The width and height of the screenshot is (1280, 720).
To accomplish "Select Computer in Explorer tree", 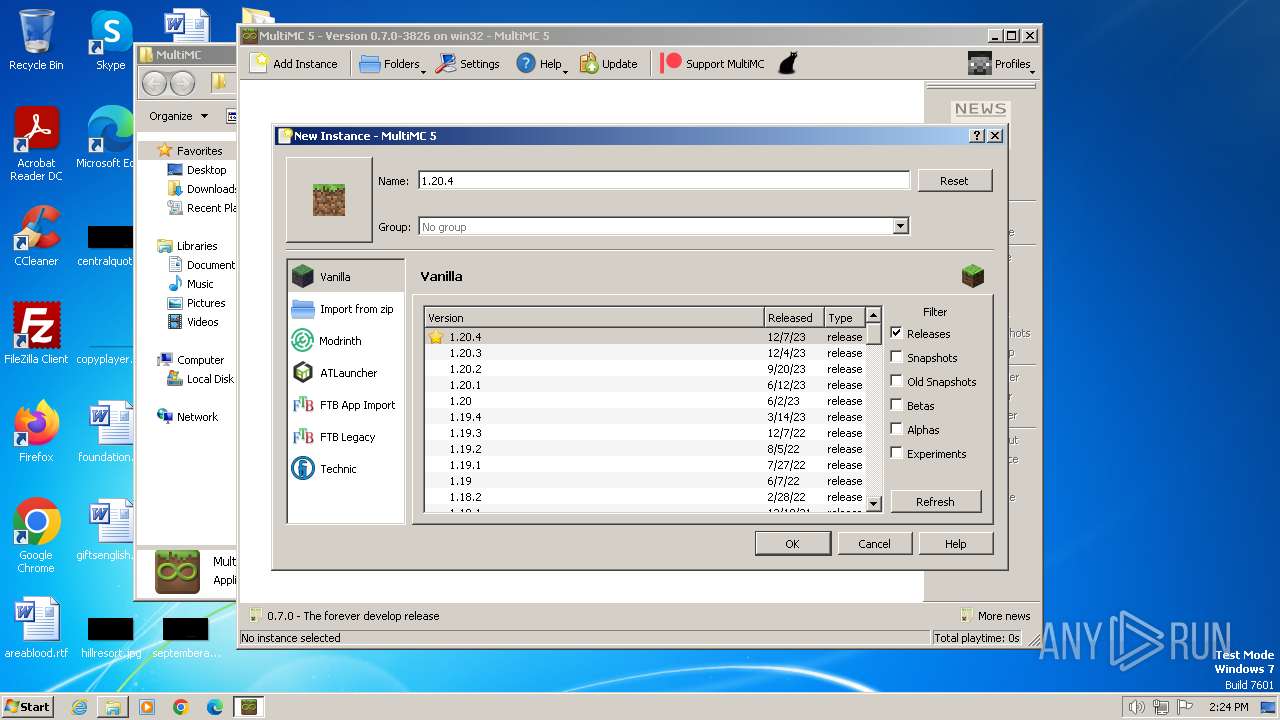I will click(190, 360).
